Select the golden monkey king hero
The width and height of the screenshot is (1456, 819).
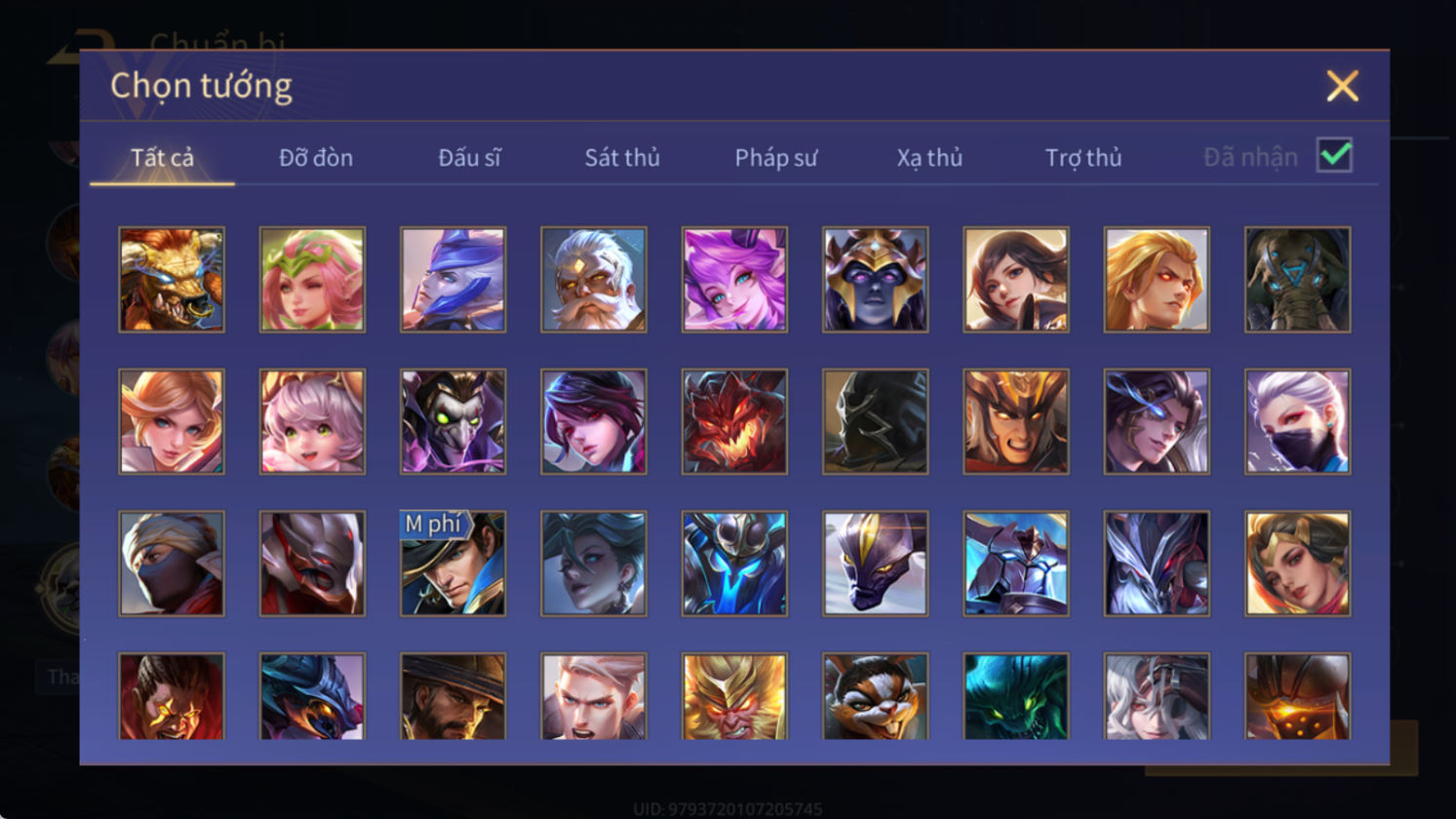[734, 696]
